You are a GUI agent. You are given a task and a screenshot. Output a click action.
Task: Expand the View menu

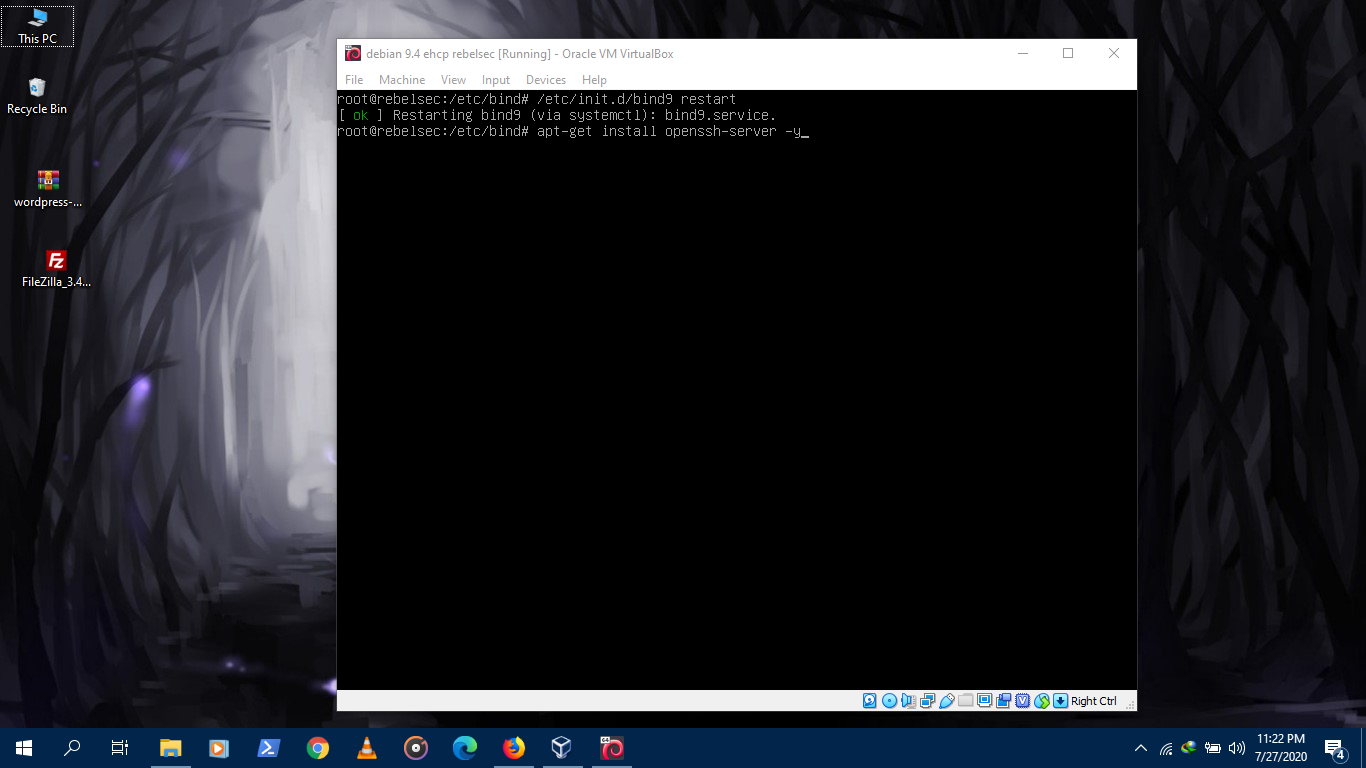[x=453, y=79]
